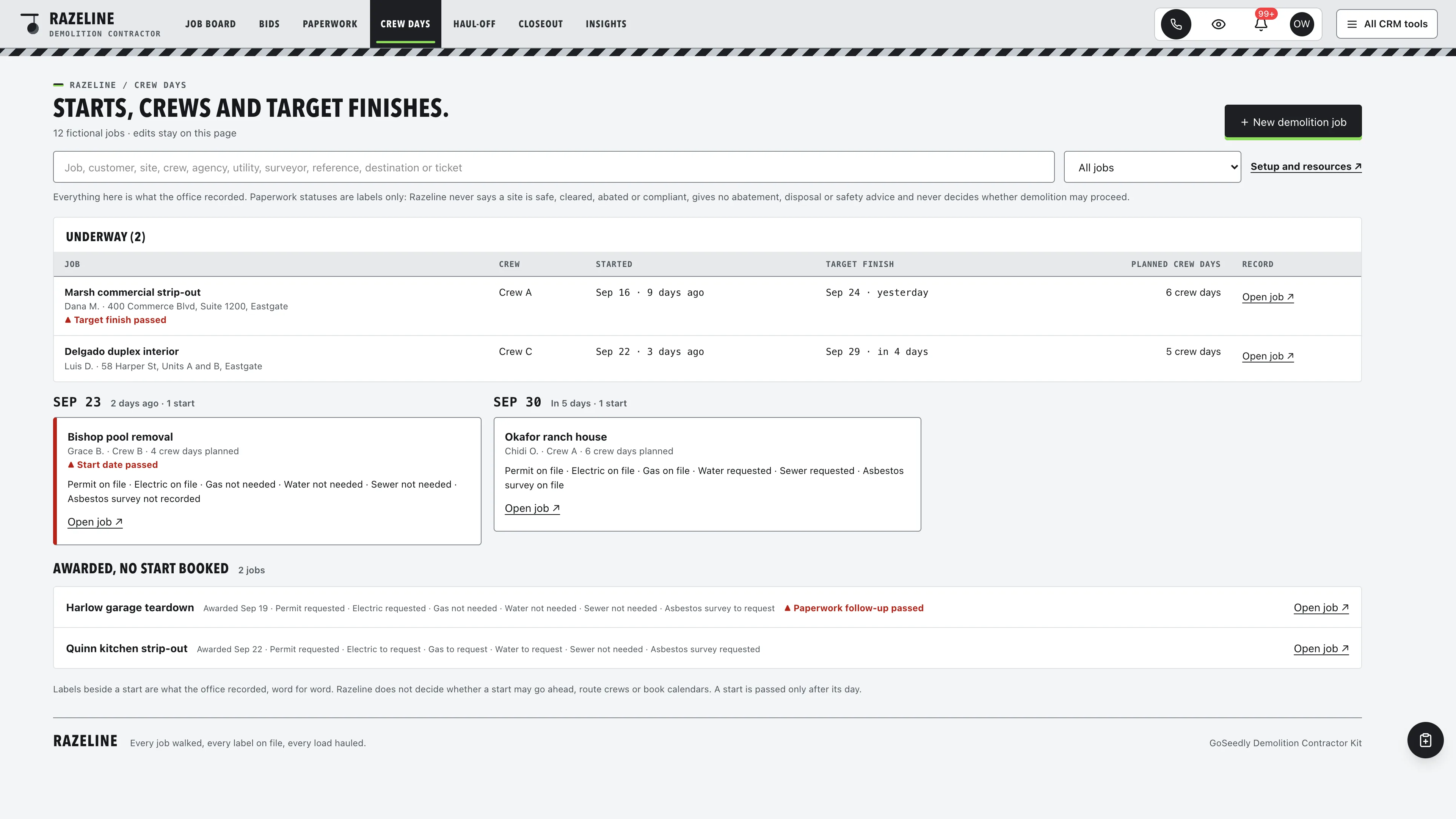Open job for Harlow garage teardown
This screenshot has width=1456, height=819.
click(x=1321, y=607)
